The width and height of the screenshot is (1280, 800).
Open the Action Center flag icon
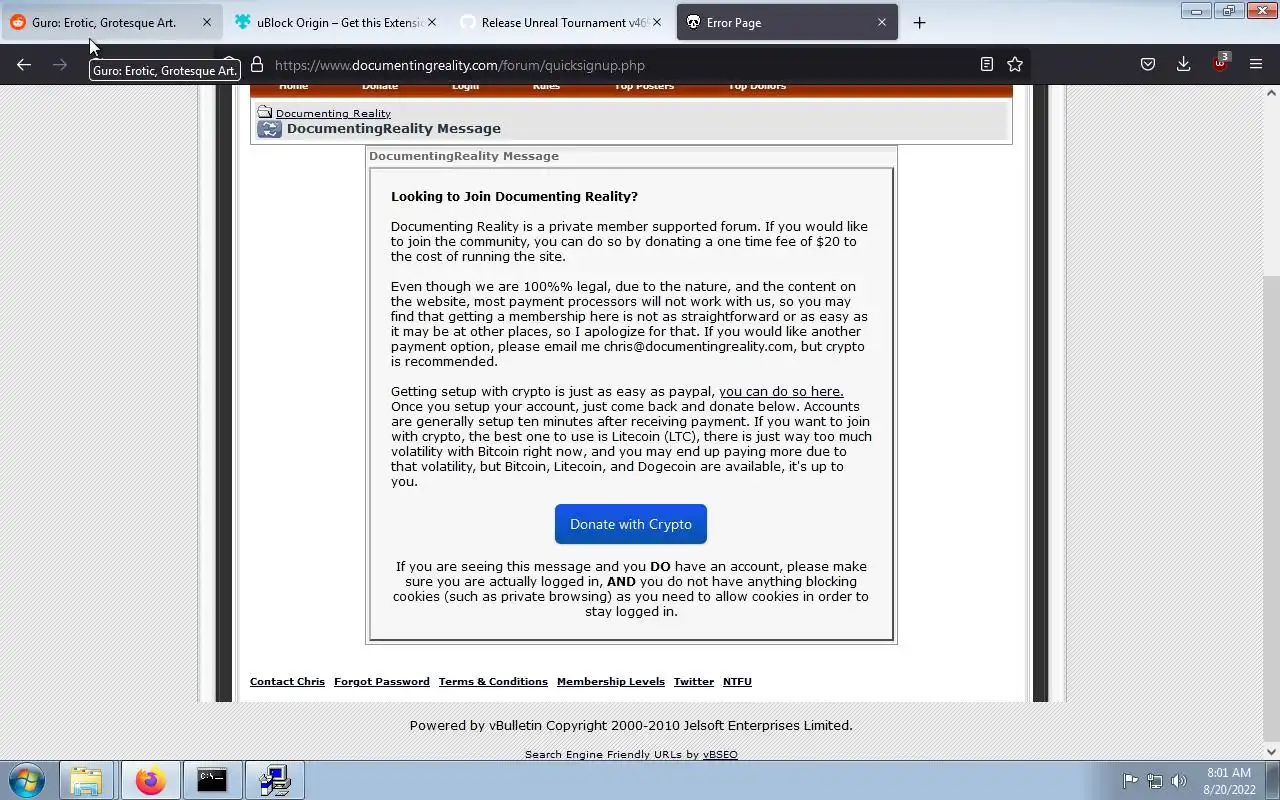click(x=1130, y=781)
